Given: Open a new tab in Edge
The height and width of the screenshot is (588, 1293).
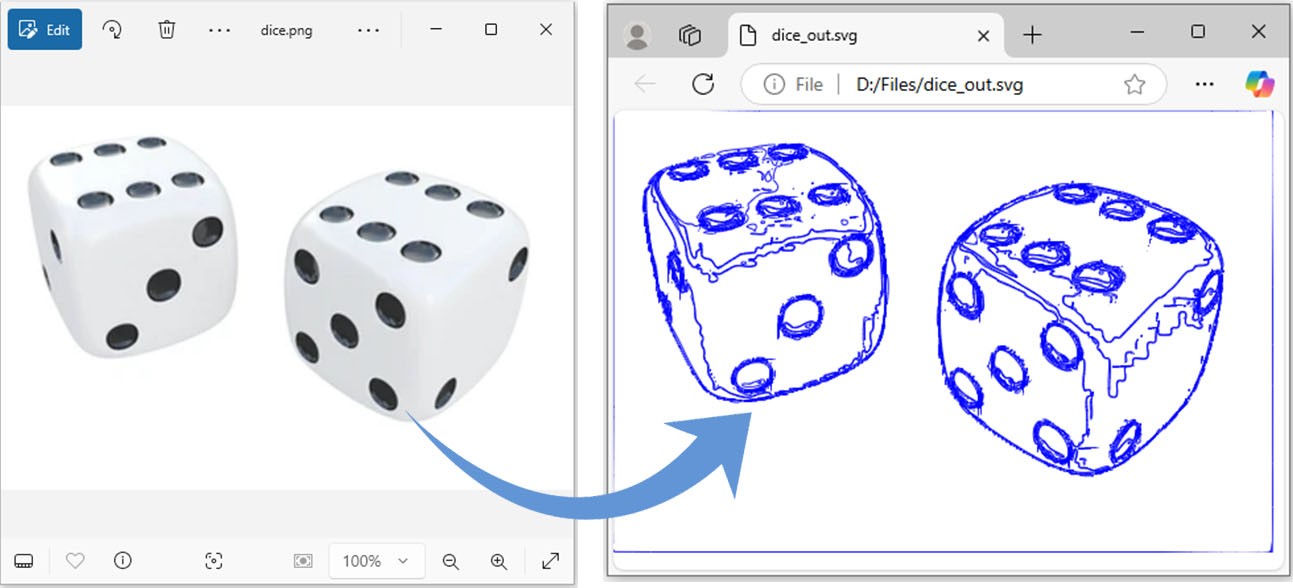Looking at the screenshot, I should [x=1032, y=33].
